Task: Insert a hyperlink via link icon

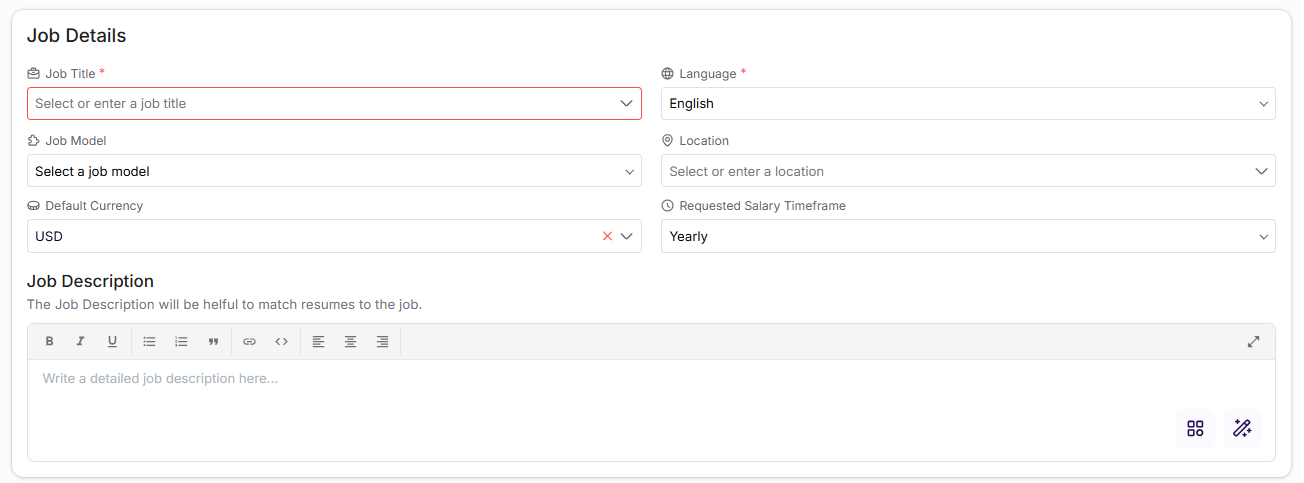Action: point(250,342)
